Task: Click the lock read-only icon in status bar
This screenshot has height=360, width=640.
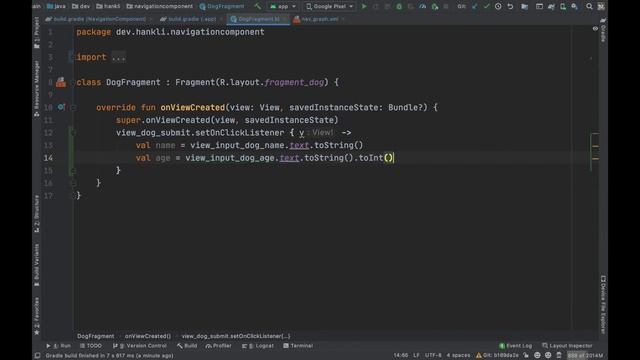Action: 526,355
